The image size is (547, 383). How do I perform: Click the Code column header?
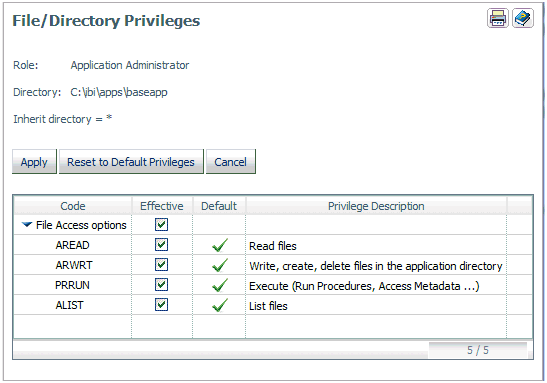[73, 206]
